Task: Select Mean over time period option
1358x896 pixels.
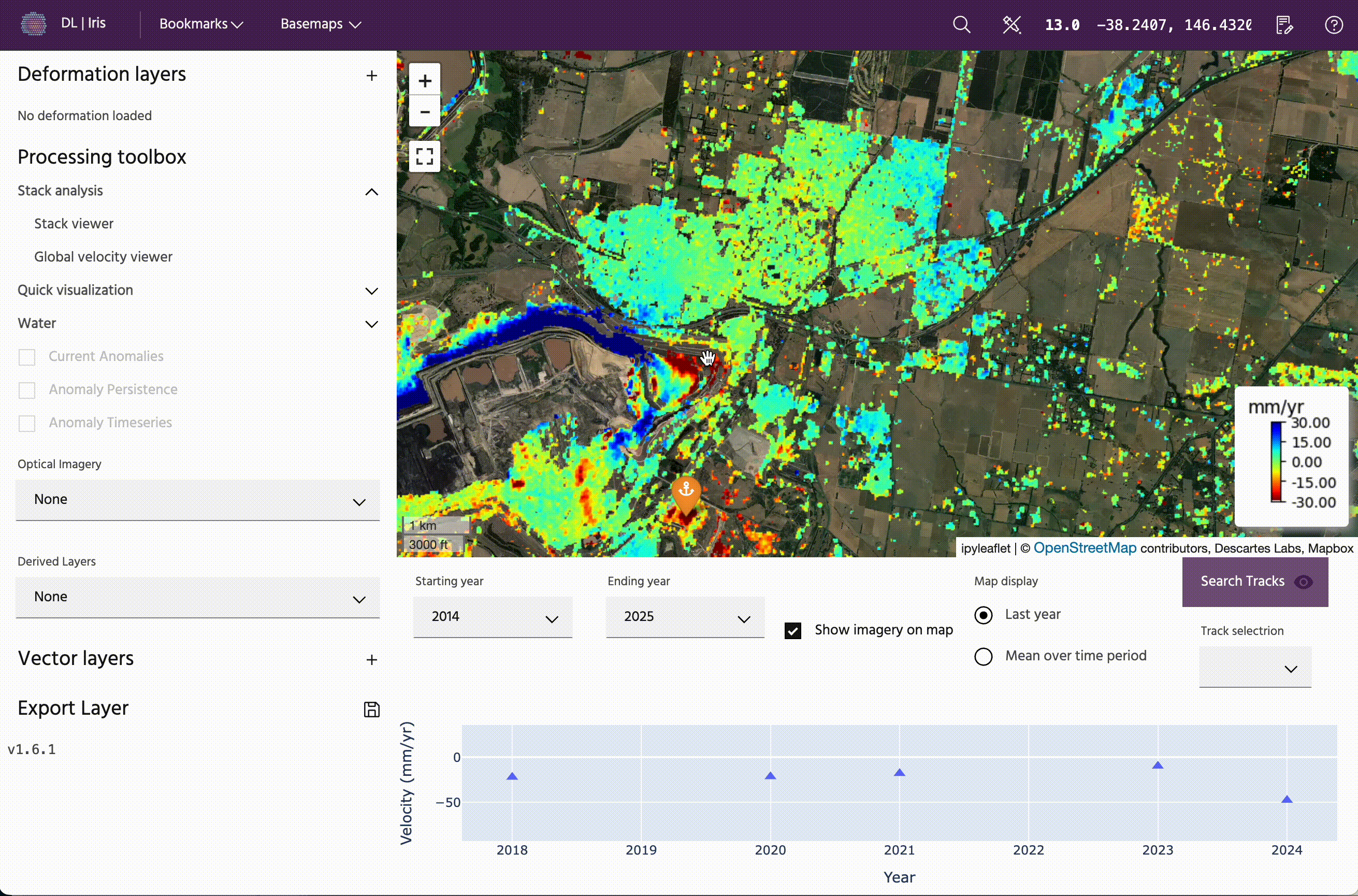Action: click(x=983, y=656)
